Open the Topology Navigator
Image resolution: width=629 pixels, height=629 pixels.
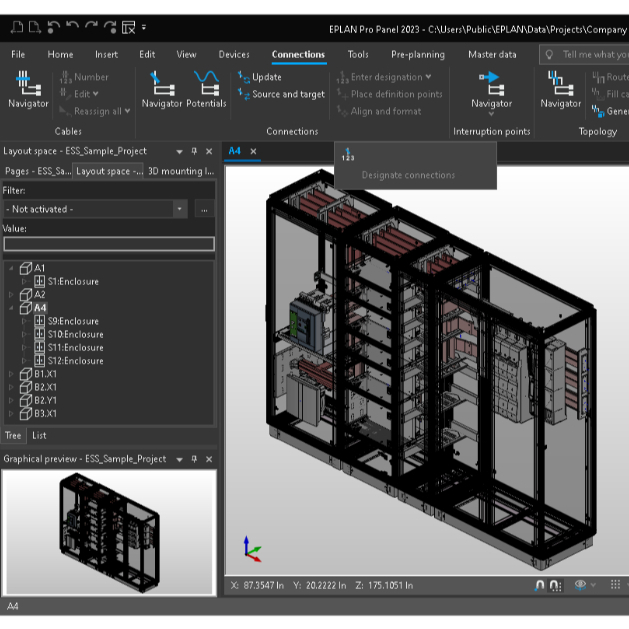560,89
